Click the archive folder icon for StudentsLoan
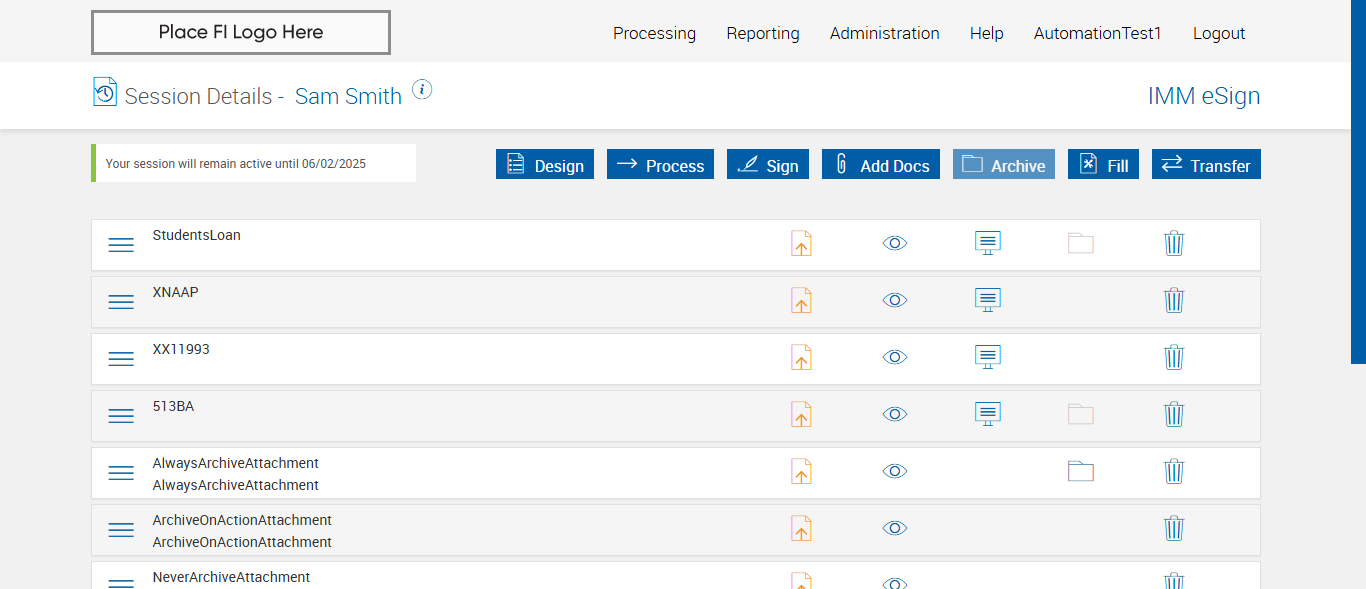This screenshot has height=589, width=1366. point(1081,243)
